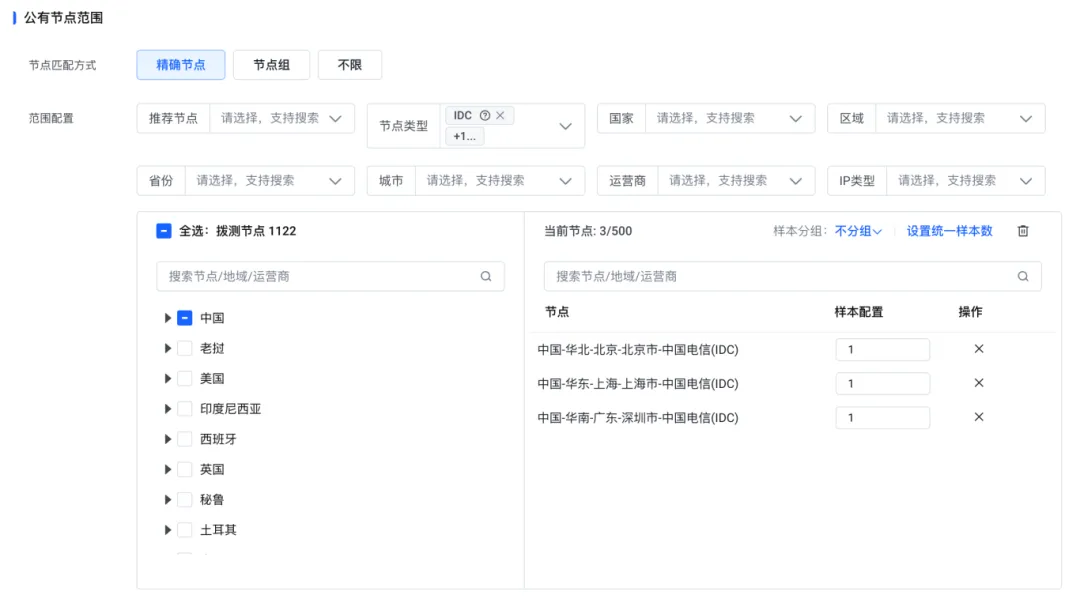
Task: Focus the right 搜索节点/地域/运营商 search field
Action: (x=792, y=276)
